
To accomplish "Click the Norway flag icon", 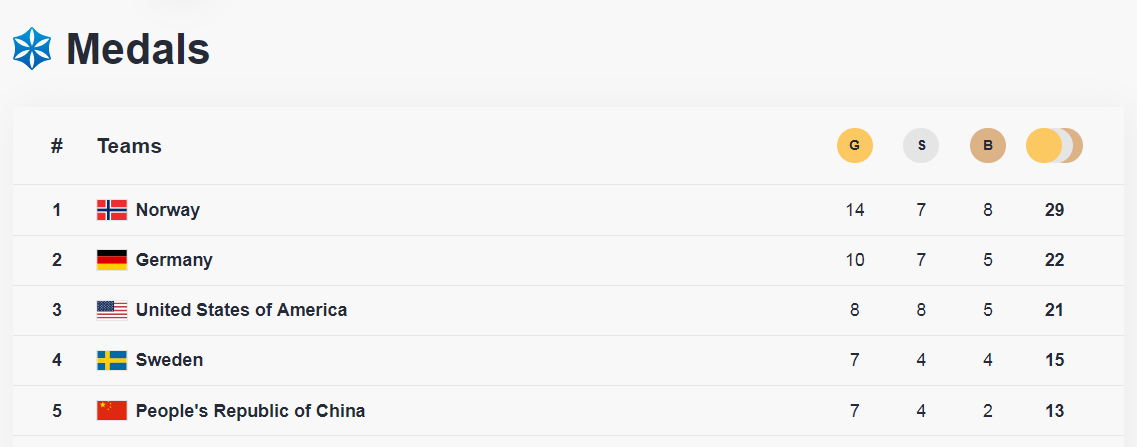I will click(112, 210).
